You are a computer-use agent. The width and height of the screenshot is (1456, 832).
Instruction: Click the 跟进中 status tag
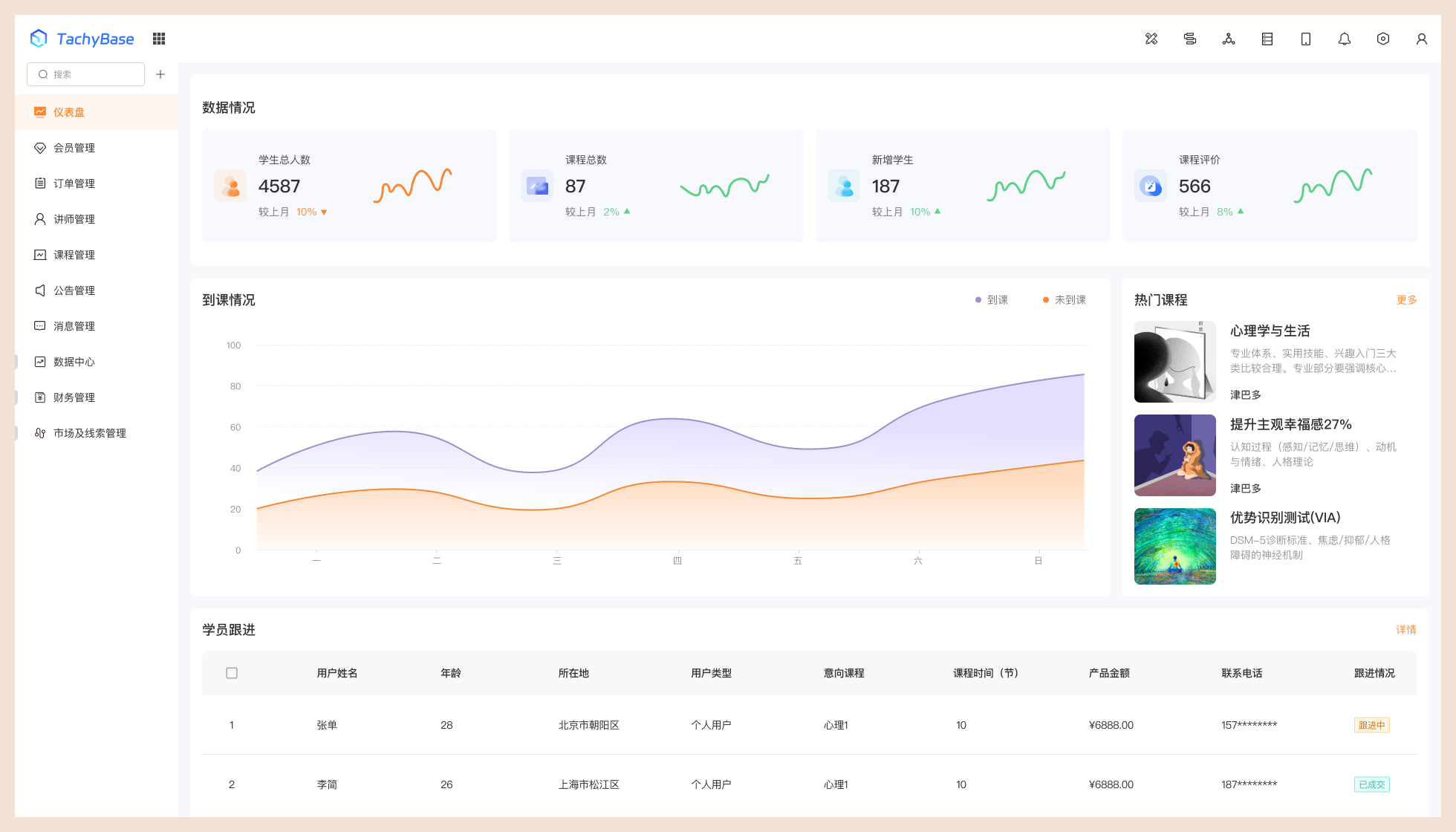point(1372,725)
